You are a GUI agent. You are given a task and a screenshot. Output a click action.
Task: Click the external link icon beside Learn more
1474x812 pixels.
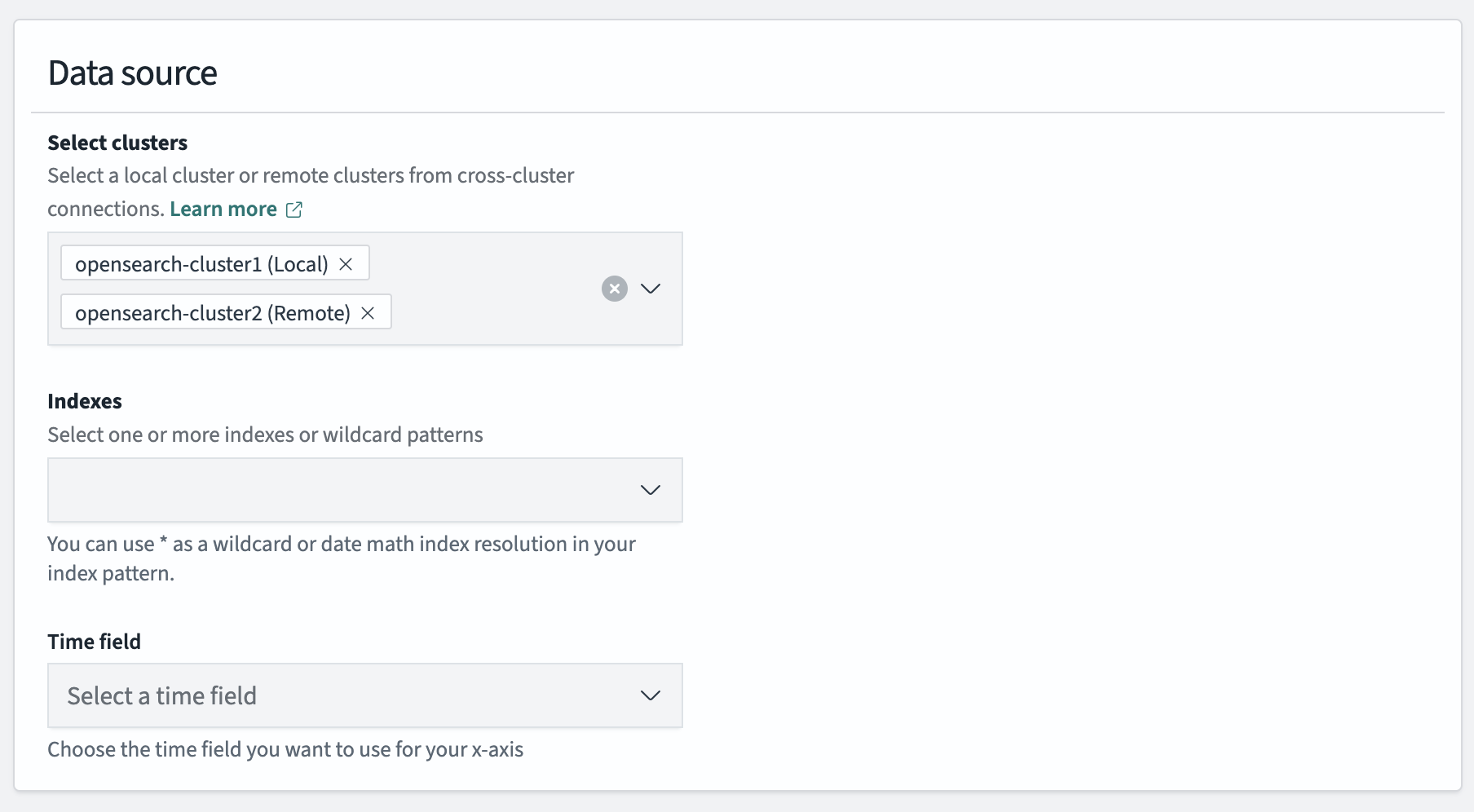(x=293, y=210)
